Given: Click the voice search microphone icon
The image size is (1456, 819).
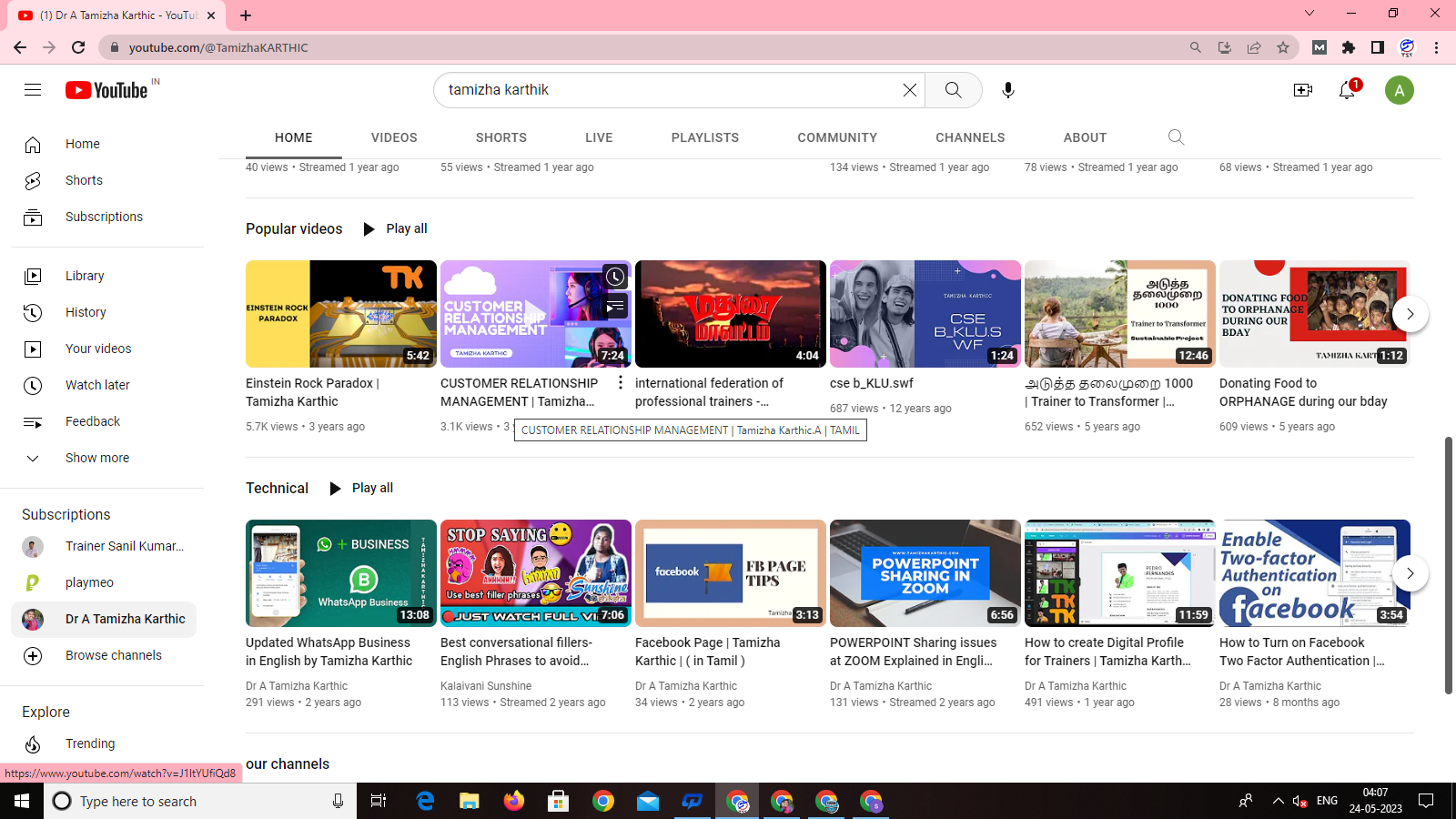Looking at the screenshot, I should point(1007,90).
